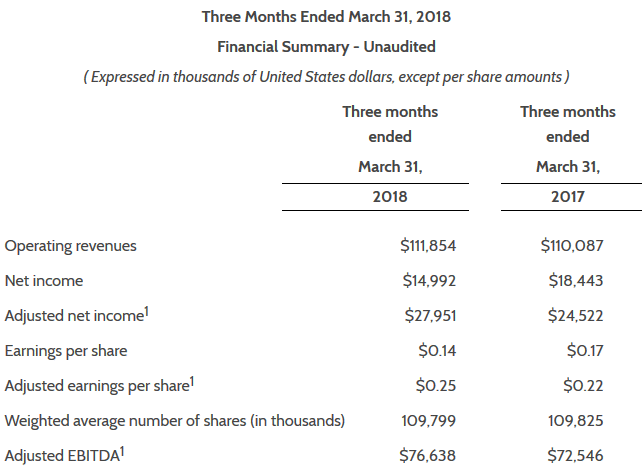The height and width of the screenshot is (467, 644).
Task: Select the 2018 weighted average shares value 109,799
Action: tap(428, 421)
